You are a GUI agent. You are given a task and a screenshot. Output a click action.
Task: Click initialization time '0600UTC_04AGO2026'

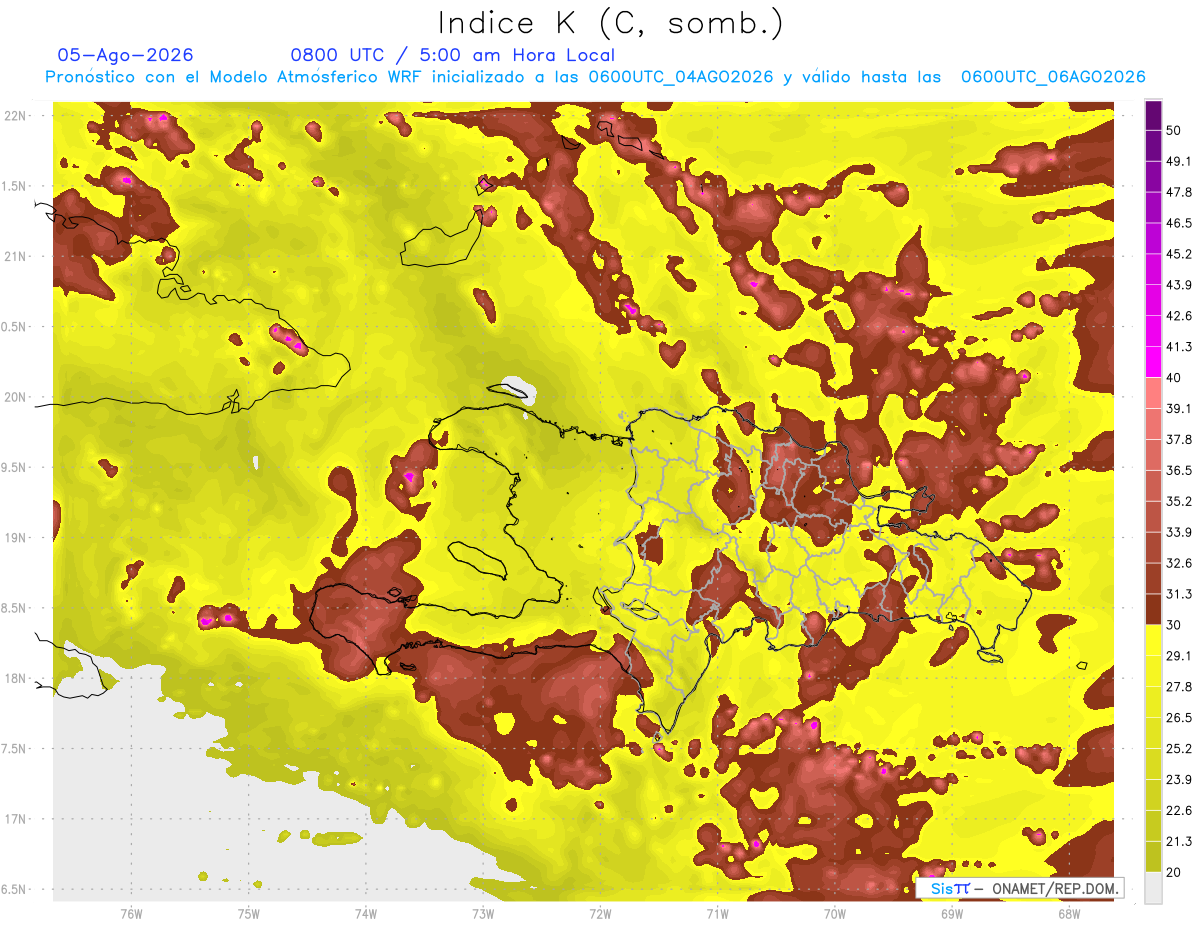pyautogui.click(x=681, y=77)
